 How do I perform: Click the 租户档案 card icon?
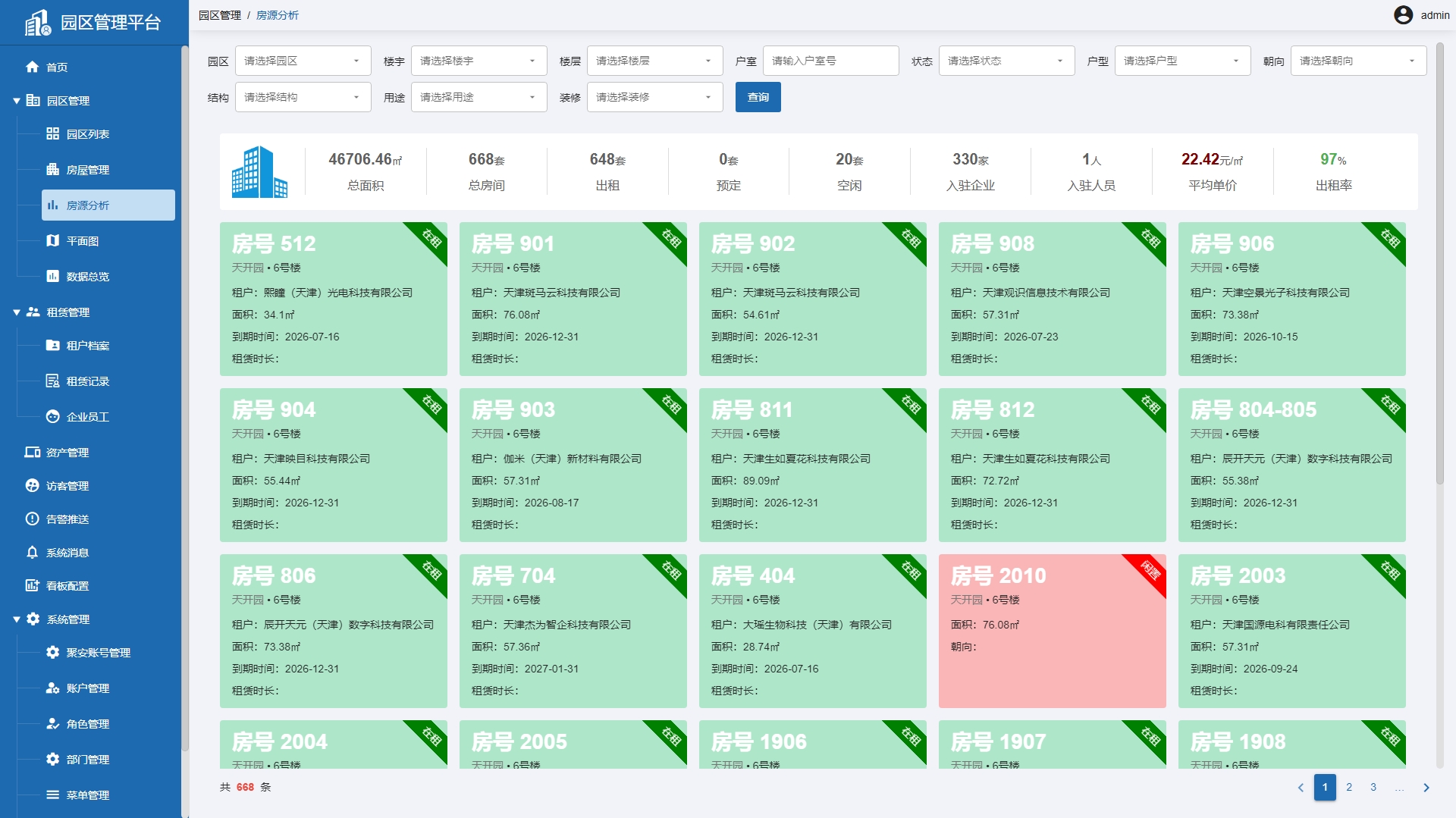(x=52, y=345)
